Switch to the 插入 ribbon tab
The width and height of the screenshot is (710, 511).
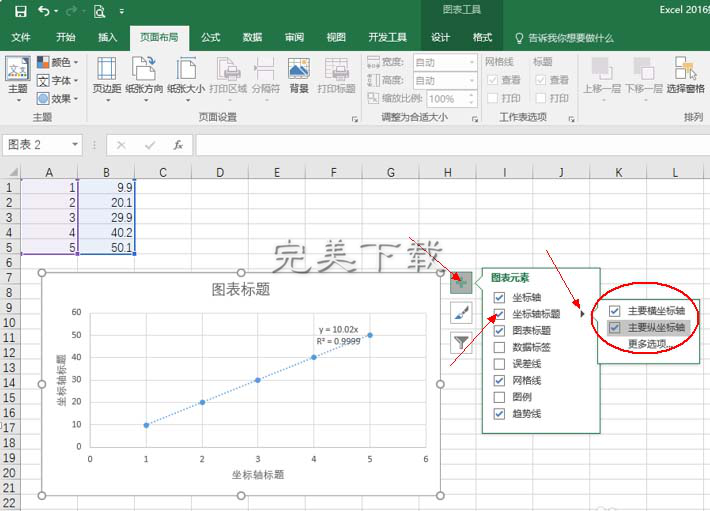(107, 38)
